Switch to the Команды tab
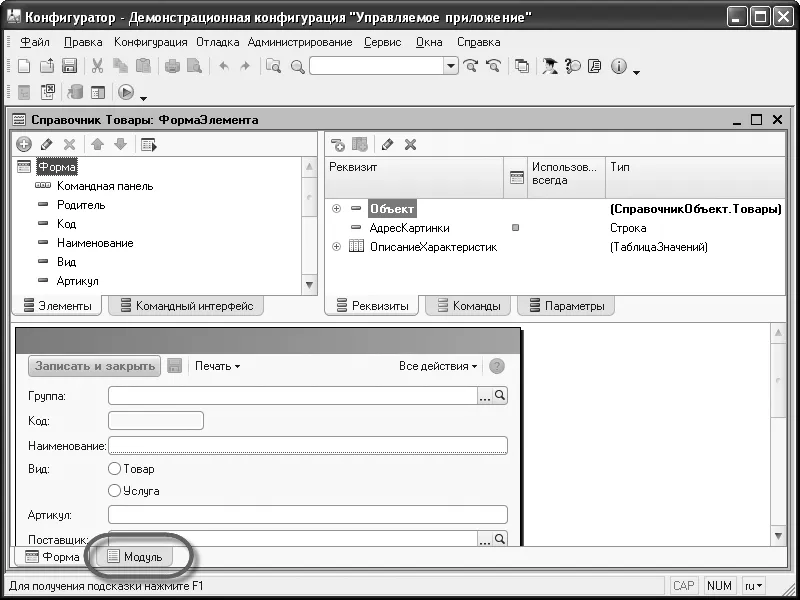 pyautogui.click(x=469, y=306)
